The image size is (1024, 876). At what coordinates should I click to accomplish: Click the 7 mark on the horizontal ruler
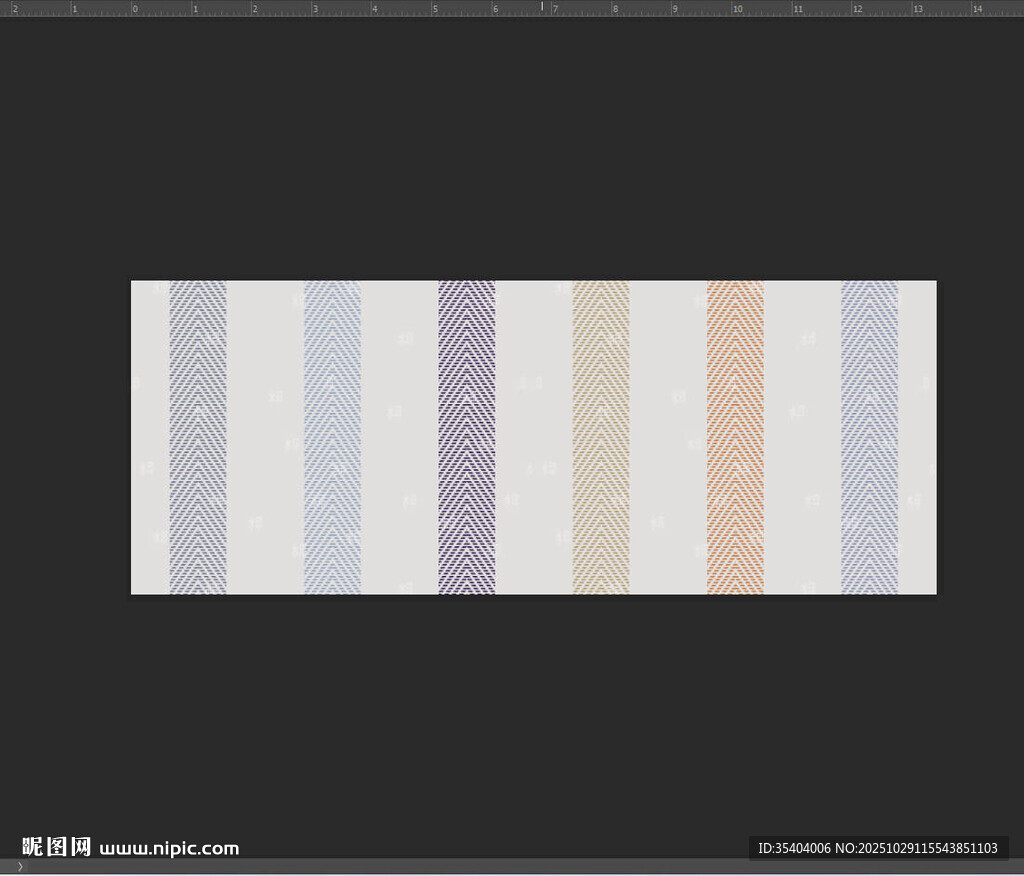[x=555, y=8]
